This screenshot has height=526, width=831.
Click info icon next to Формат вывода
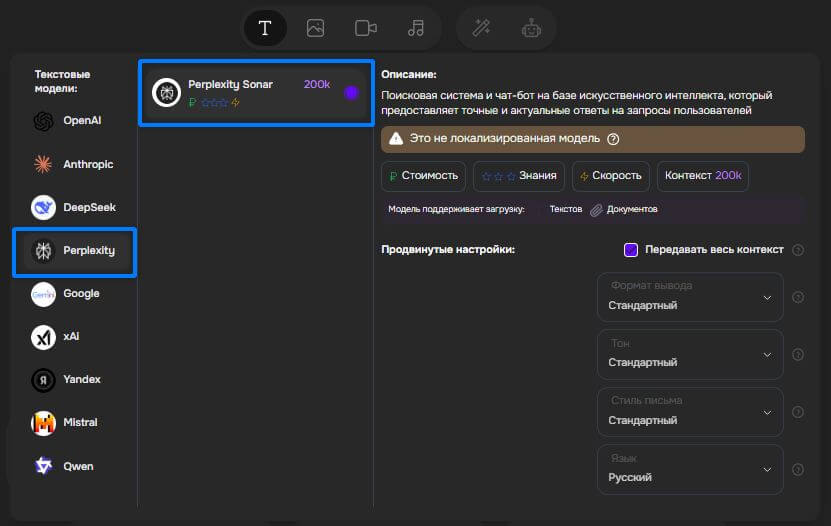[x=798, y=297]
